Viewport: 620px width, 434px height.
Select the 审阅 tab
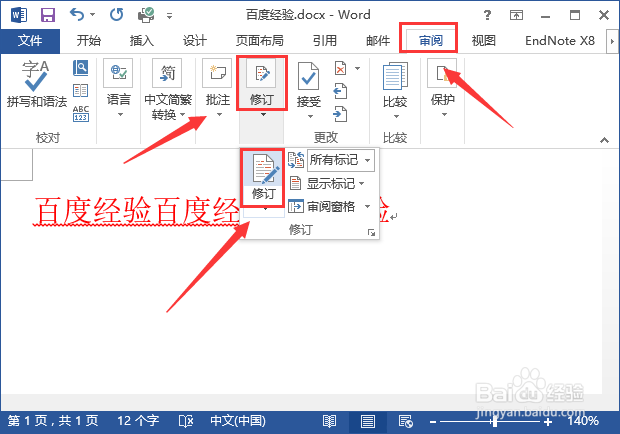431,41
